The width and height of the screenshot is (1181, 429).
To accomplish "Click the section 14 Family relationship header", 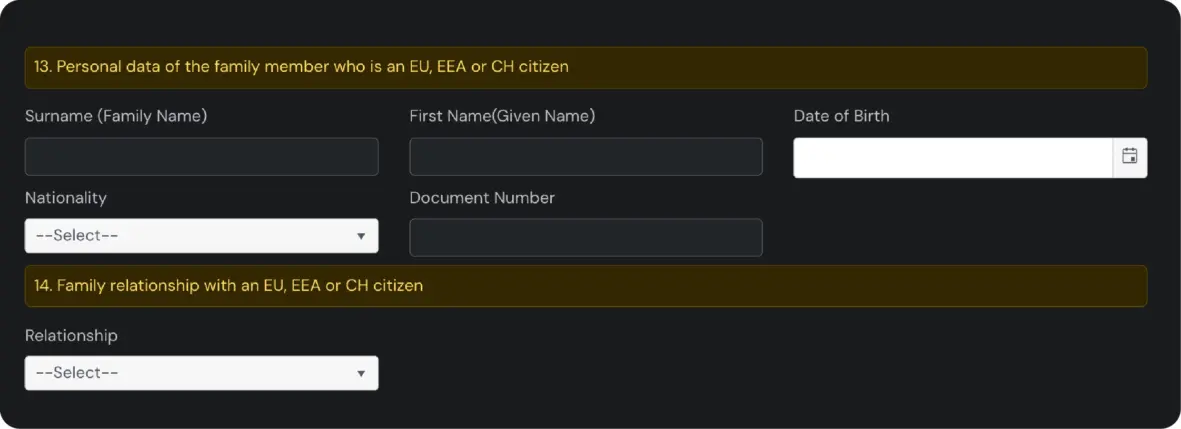I will [586, 286].
